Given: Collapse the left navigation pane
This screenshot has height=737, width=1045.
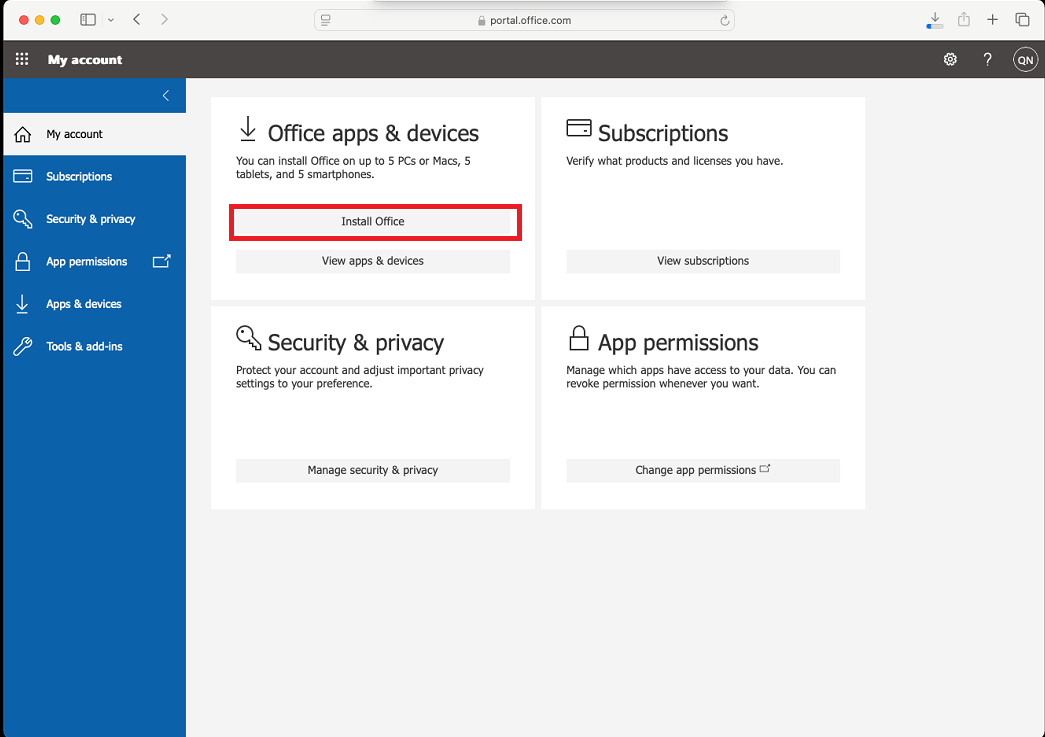Looking at the screenshot, I should click(166, 96).
